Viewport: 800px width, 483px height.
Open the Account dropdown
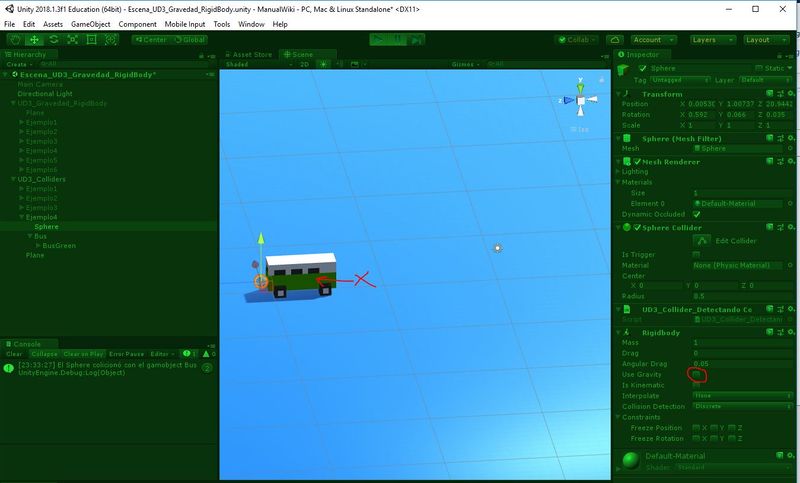[654, 40]
